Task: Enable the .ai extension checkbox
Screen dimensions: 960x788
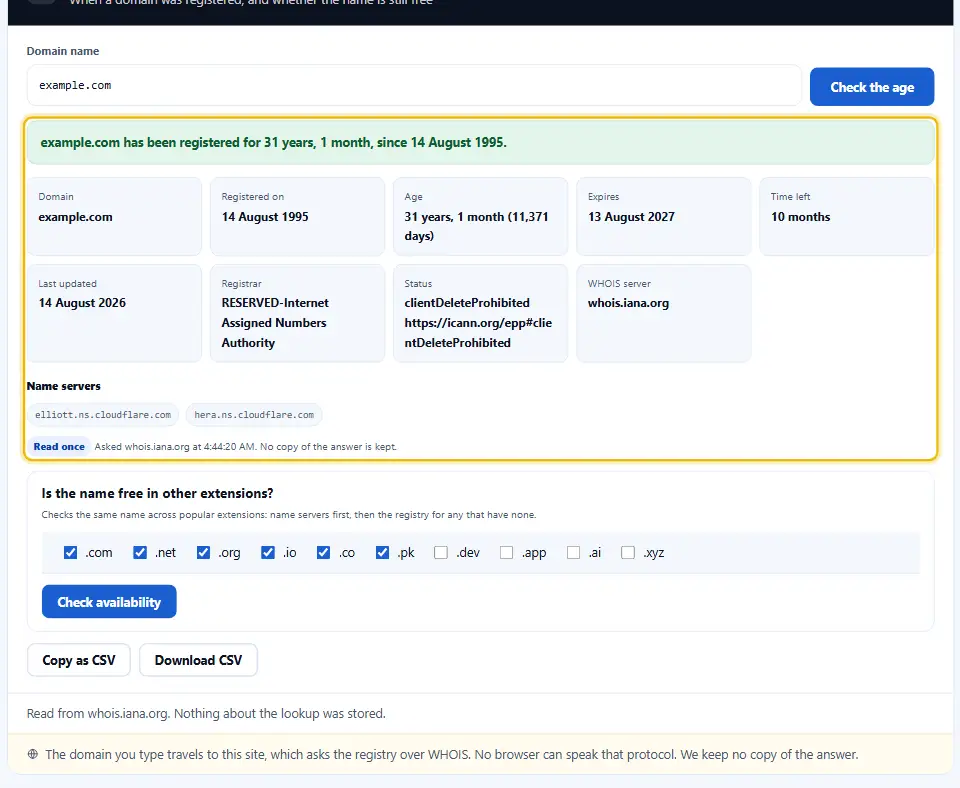Action: coord(573,552)
